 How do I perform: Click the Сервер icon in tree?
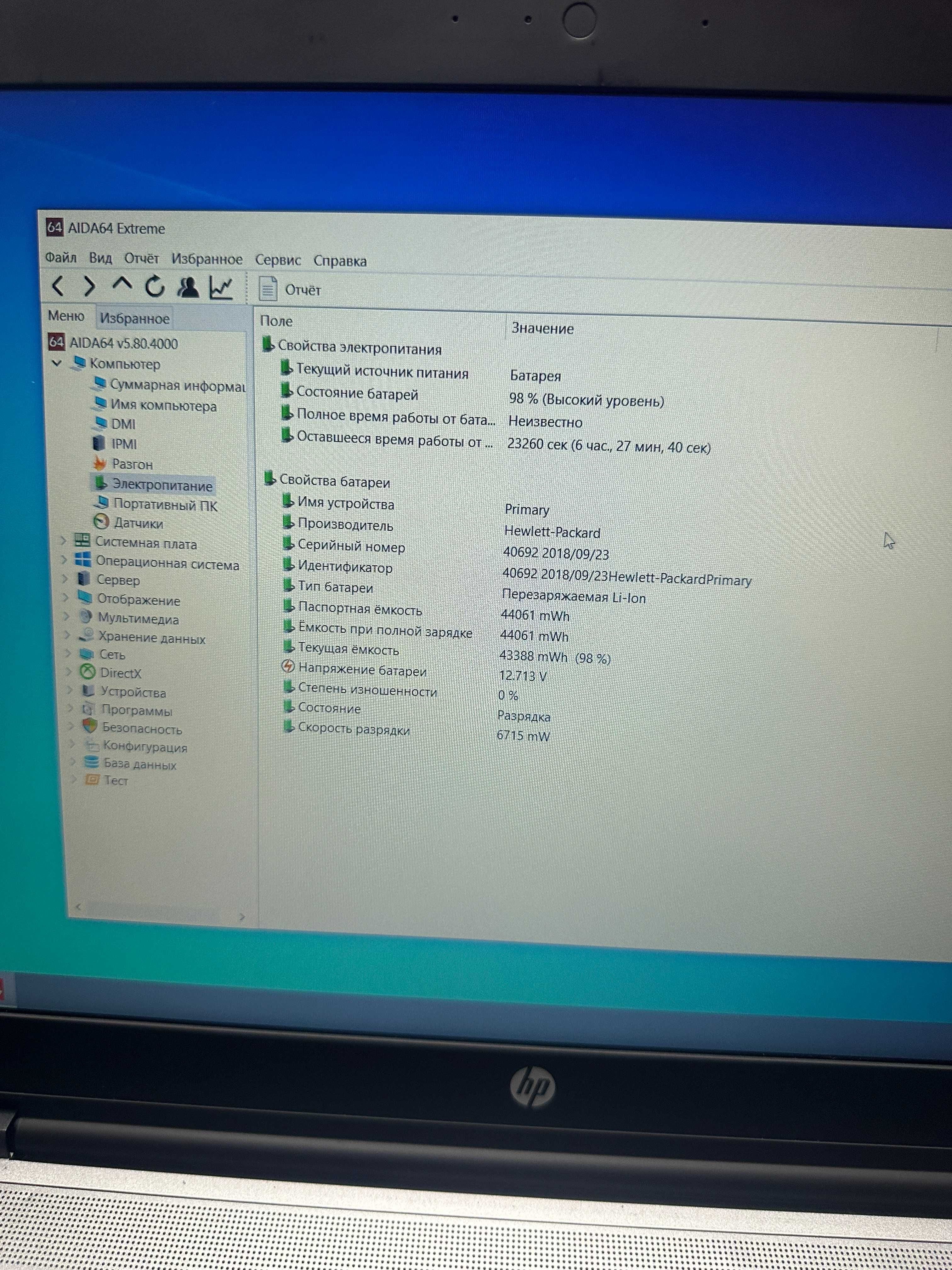84,578
